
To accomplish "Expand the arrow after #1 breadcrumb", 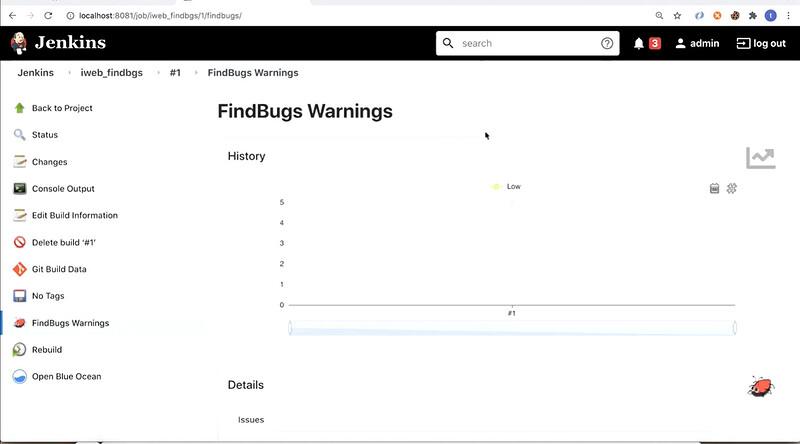I will pos(196,72).
